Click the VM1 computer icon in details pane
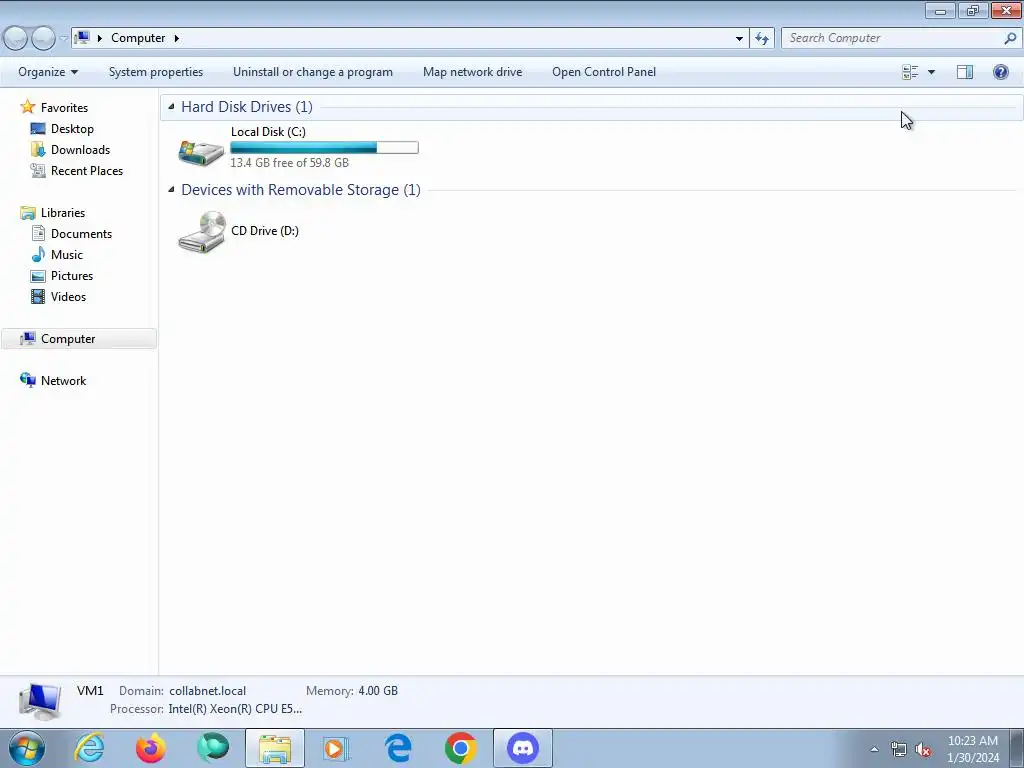Screen dimensions: 1024x768 39,701
